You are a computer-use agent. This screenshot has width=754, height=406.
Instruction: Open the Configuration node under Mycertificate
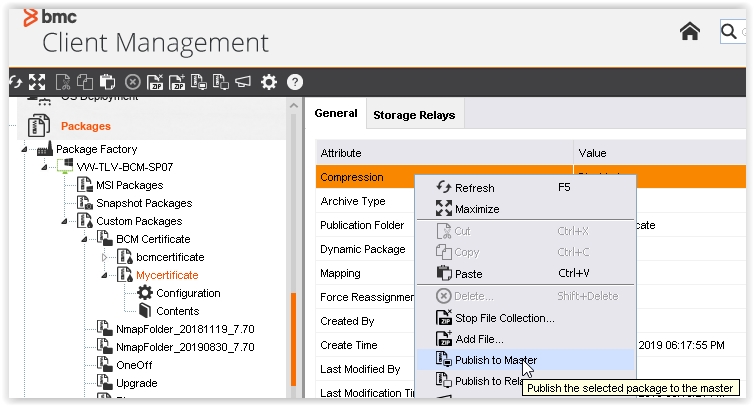(188, 293)
